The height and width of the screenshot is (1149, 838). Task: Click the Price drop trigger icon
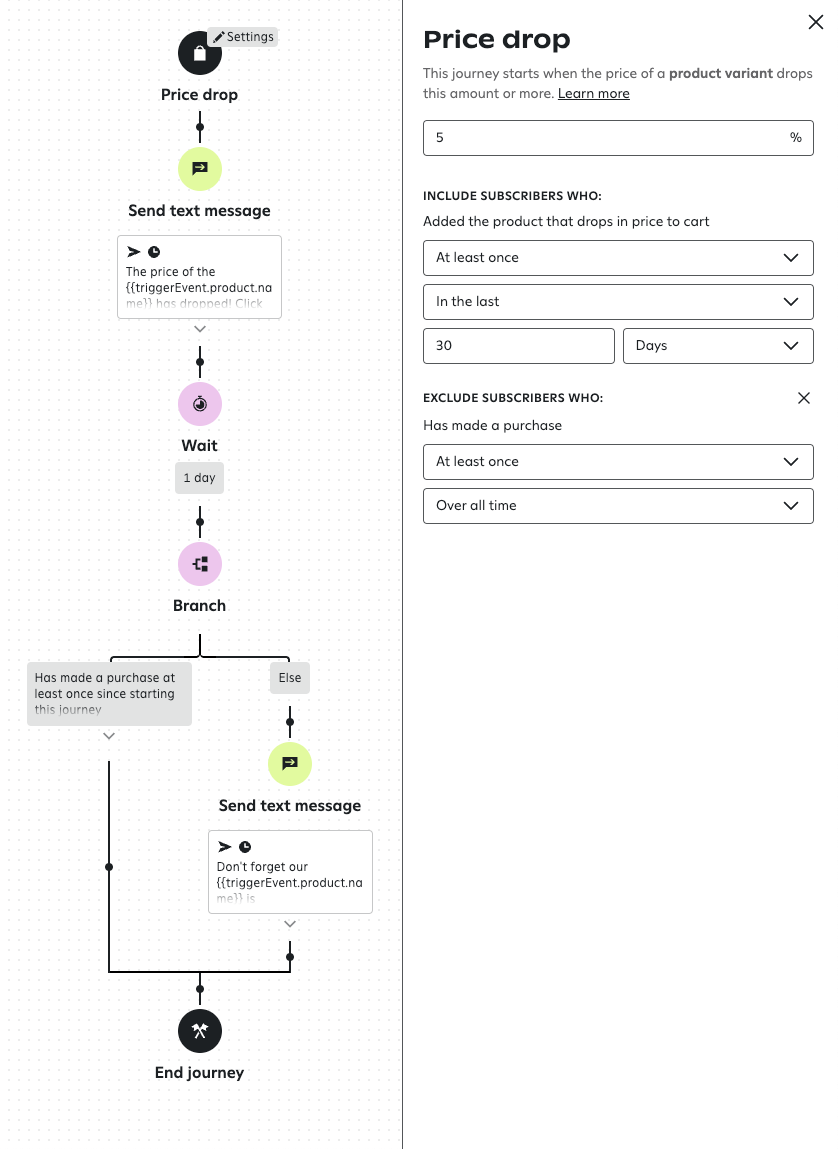(x=199, y=53)
